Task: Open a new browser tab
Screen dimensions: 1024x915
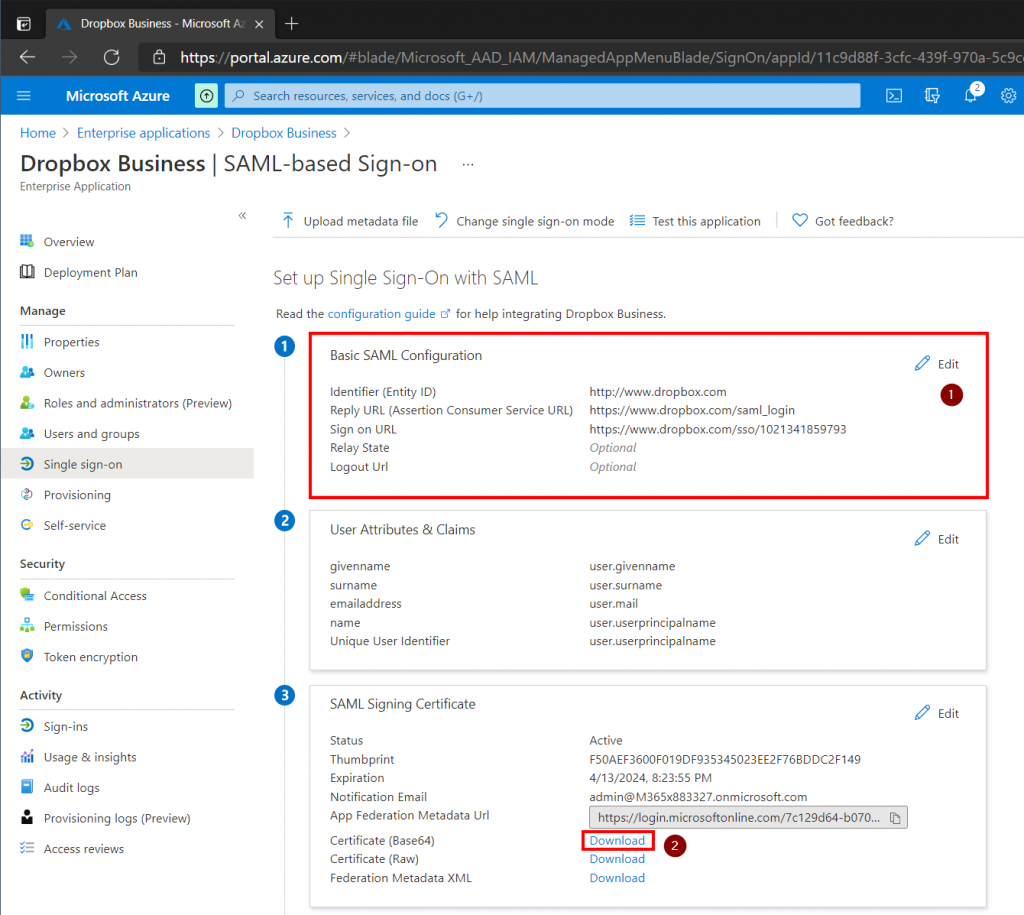Action: 291,24
